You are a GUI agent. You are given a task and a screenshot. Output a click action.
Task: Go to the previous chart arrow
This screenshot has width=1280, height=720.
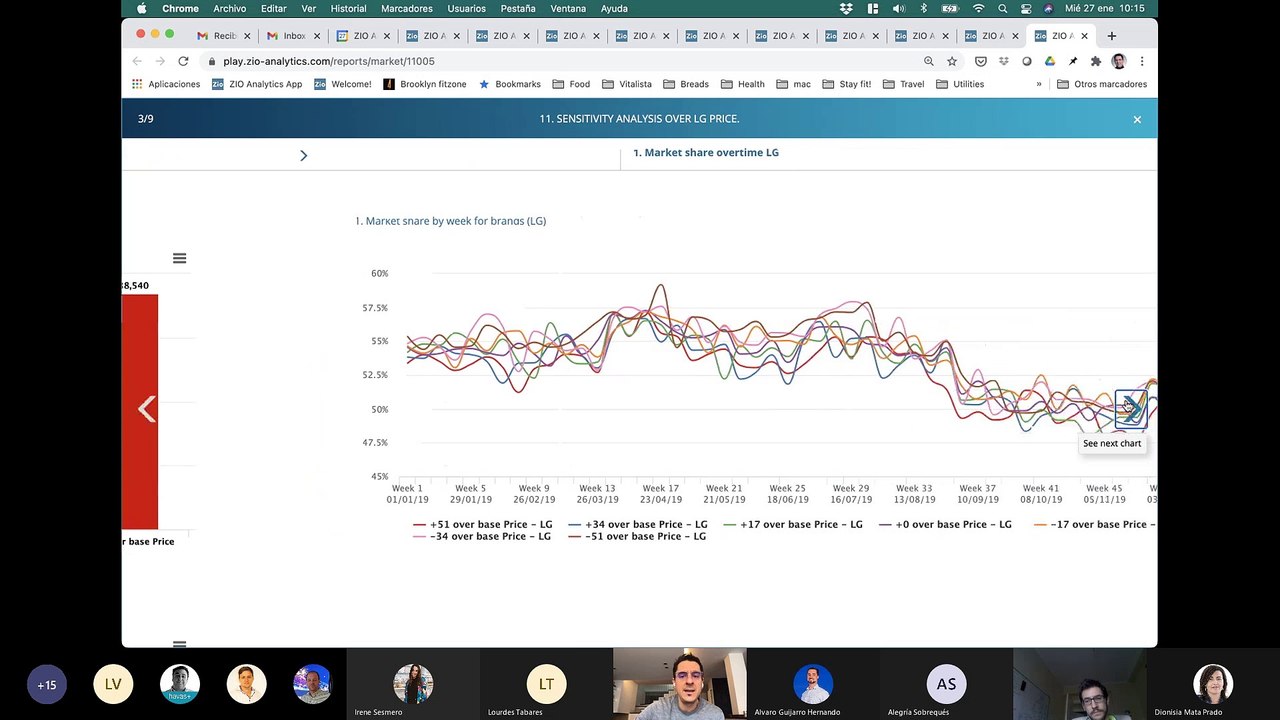[147, 408]
